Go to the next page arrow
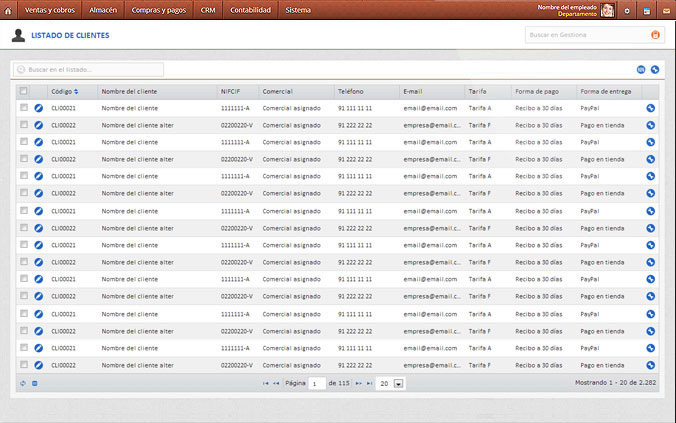Viewport: 676px width, 423px height. [357, 383]
